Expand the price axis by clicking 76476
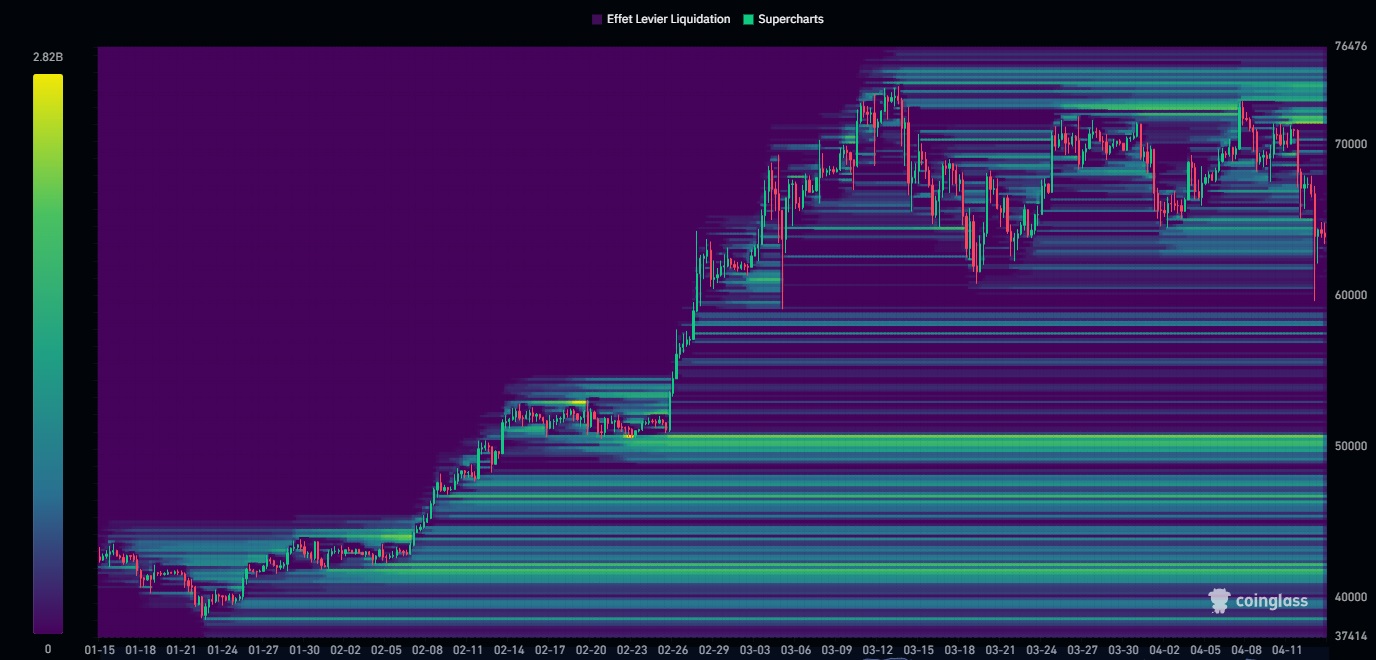 click(x=1353, y=46)
